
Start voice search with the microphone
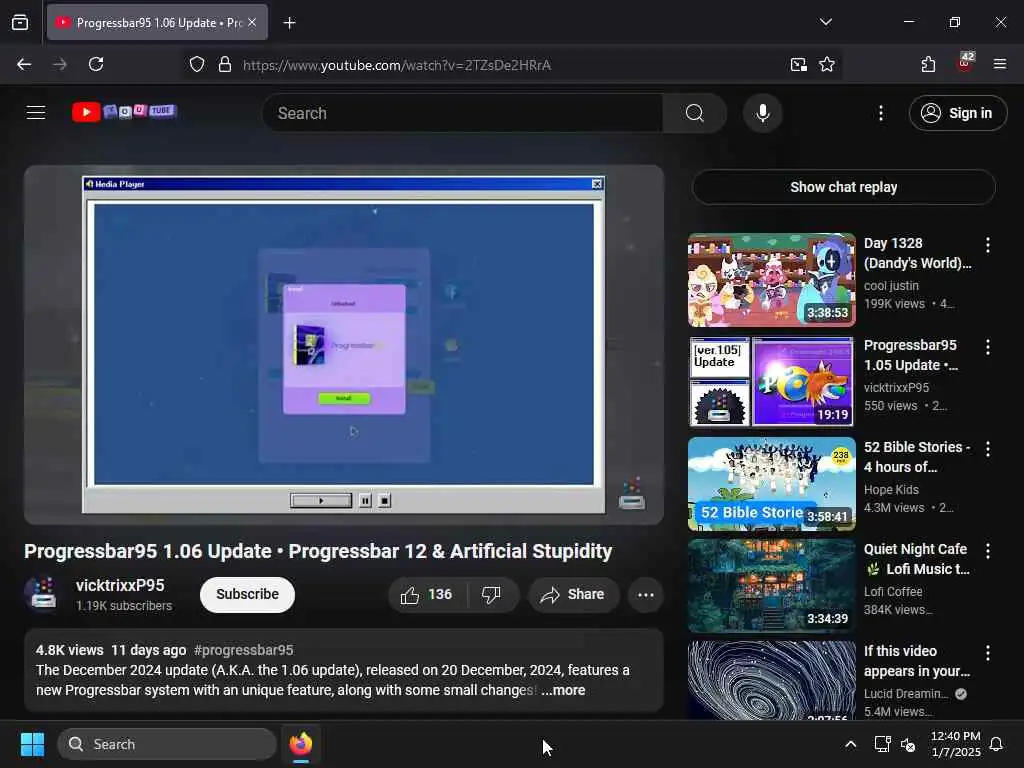pos(762,113)
